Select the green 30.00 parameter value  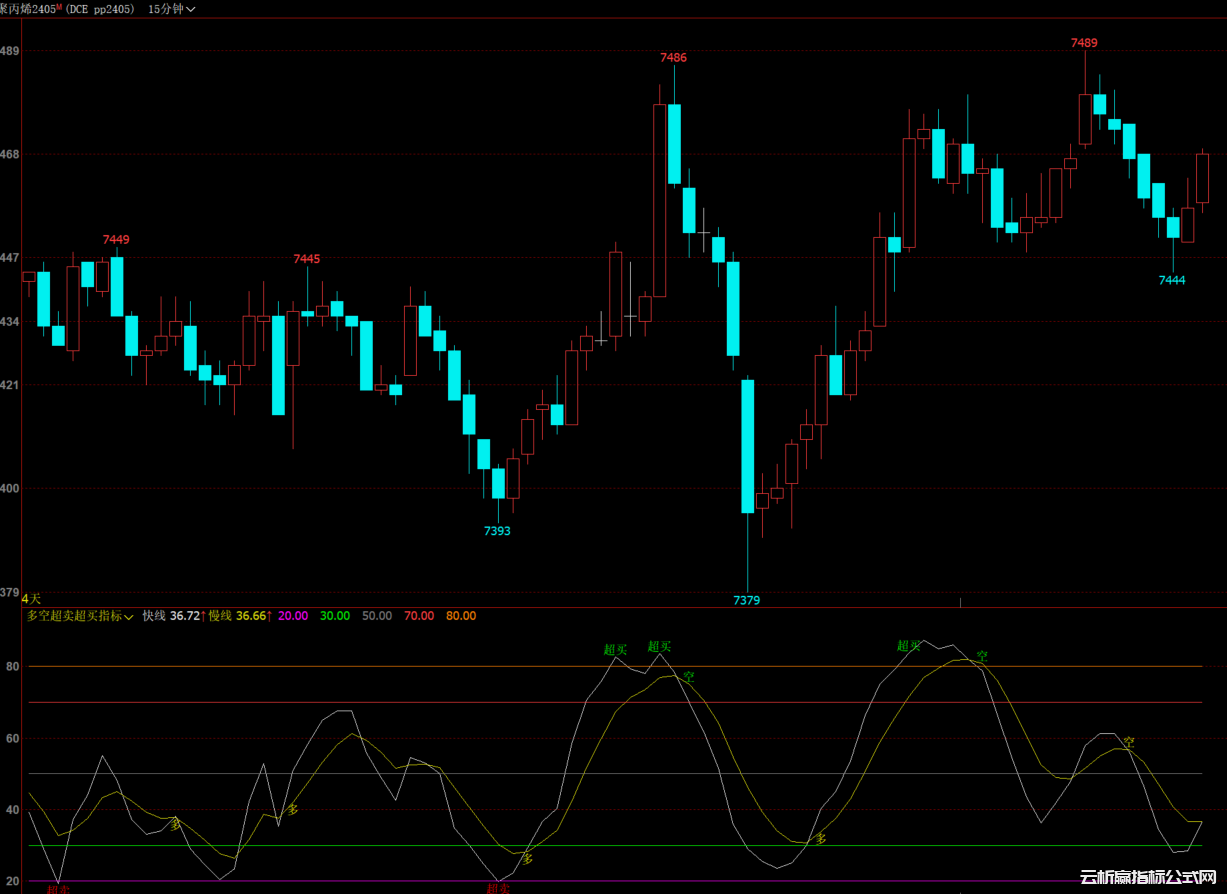pyautogui.click(x=334, y=616)
